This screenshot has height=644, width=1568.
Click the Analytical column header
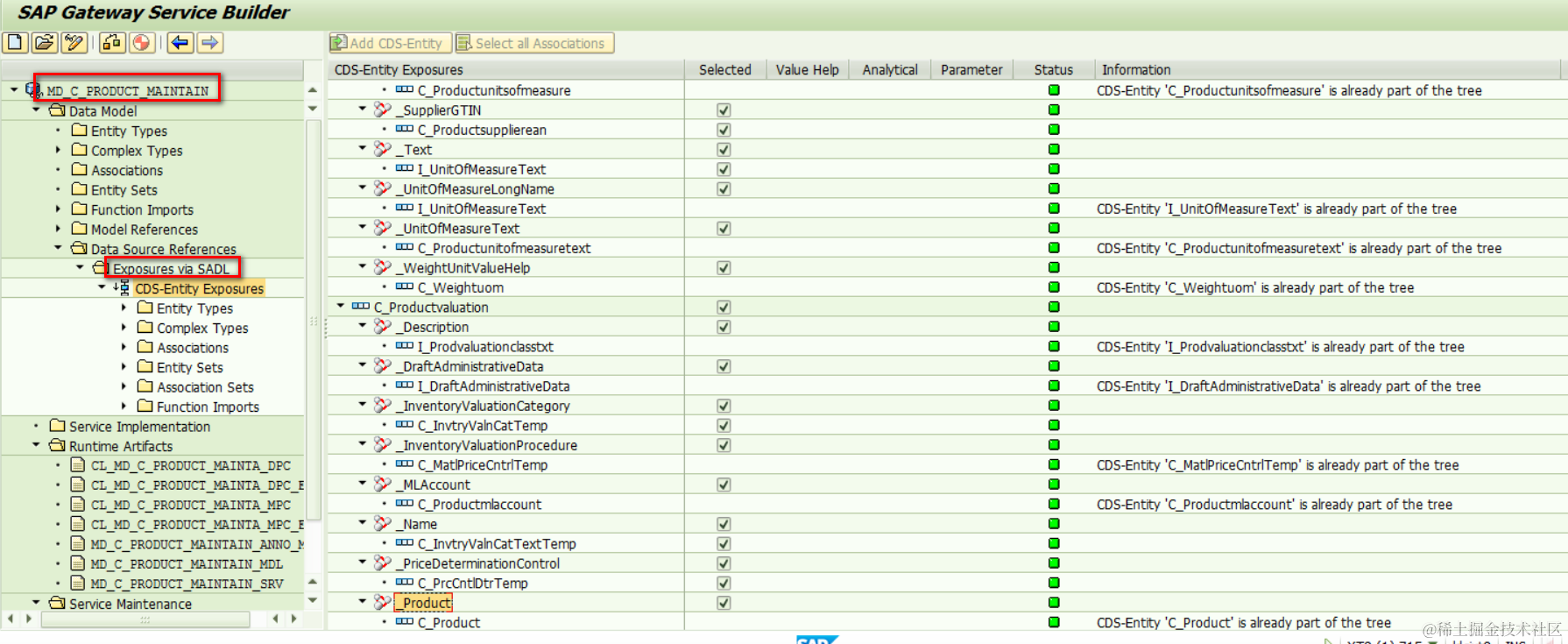click(889, 69)
